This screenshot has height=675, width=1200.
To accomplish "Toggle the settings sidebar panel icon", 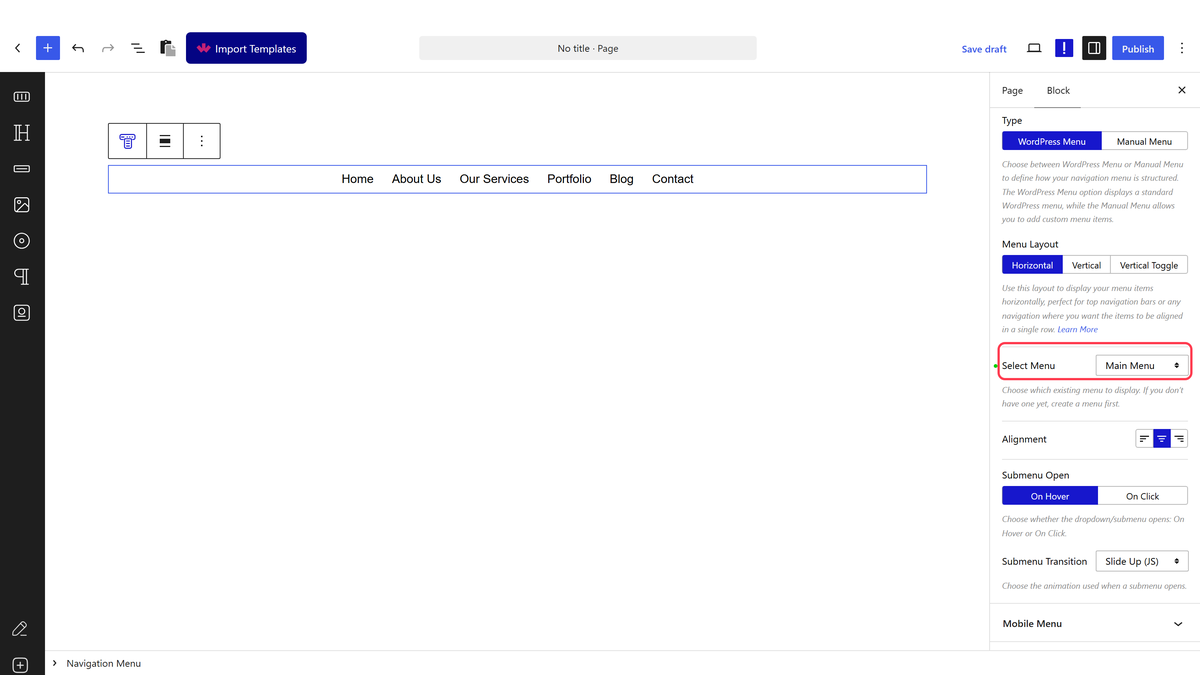I will [x=1094, y=48].
